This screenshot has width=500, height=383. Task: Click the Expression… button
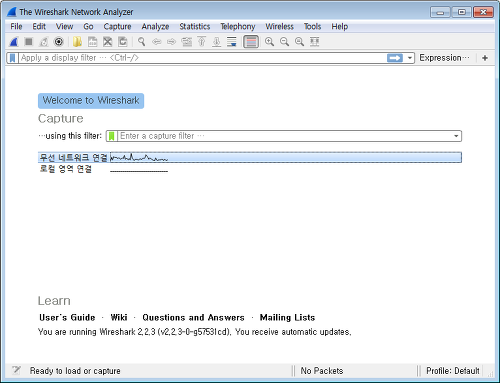tap(444, 58)
